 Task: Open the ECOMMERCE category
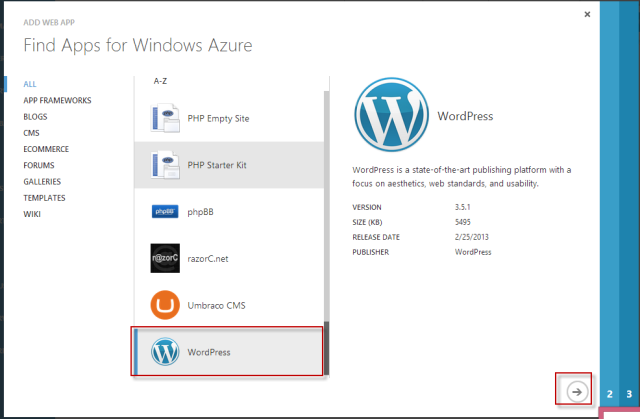pos(46,149)
